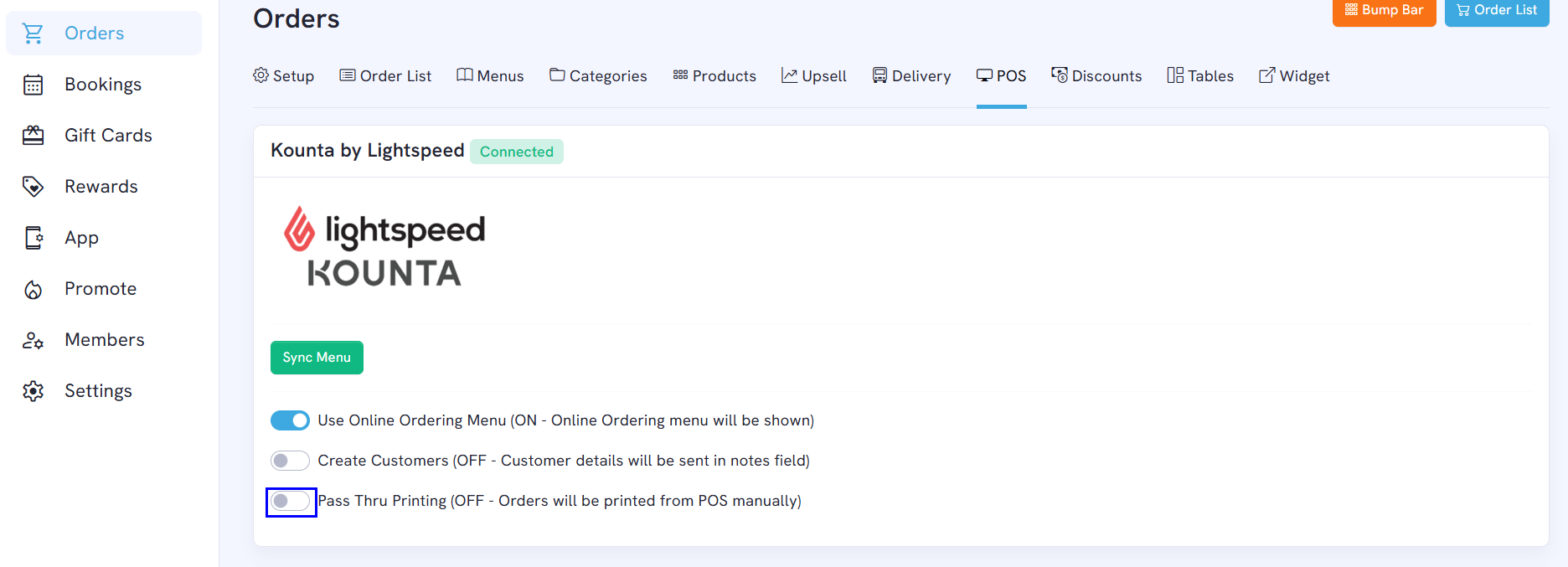Open the Upsell tab
Screen dimensions: 1568x567
(x=814, y=76)
